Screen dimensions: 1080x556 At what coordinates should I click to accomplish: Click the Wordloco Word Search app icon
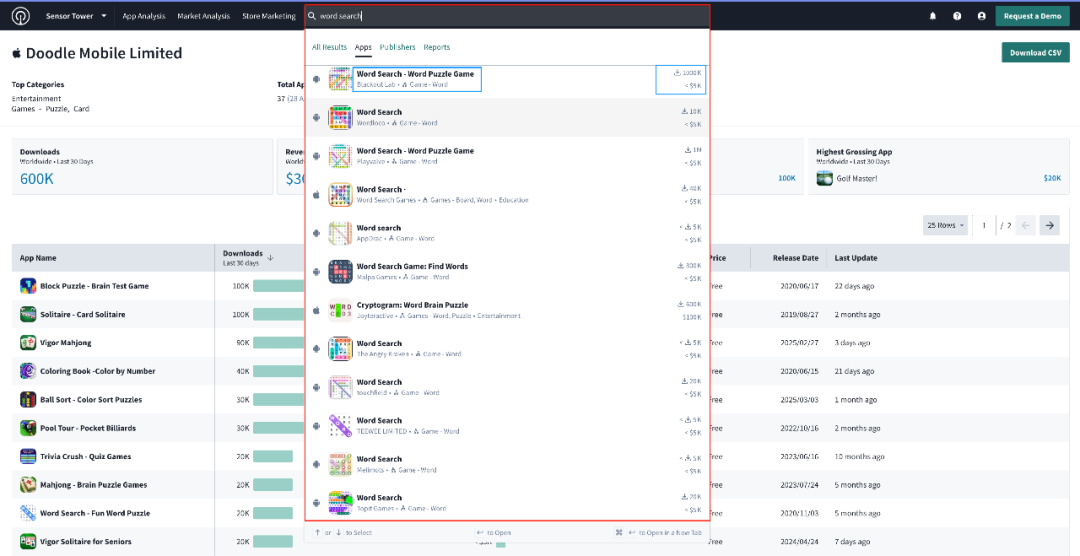pyautogui.click(x=341, y=117)
